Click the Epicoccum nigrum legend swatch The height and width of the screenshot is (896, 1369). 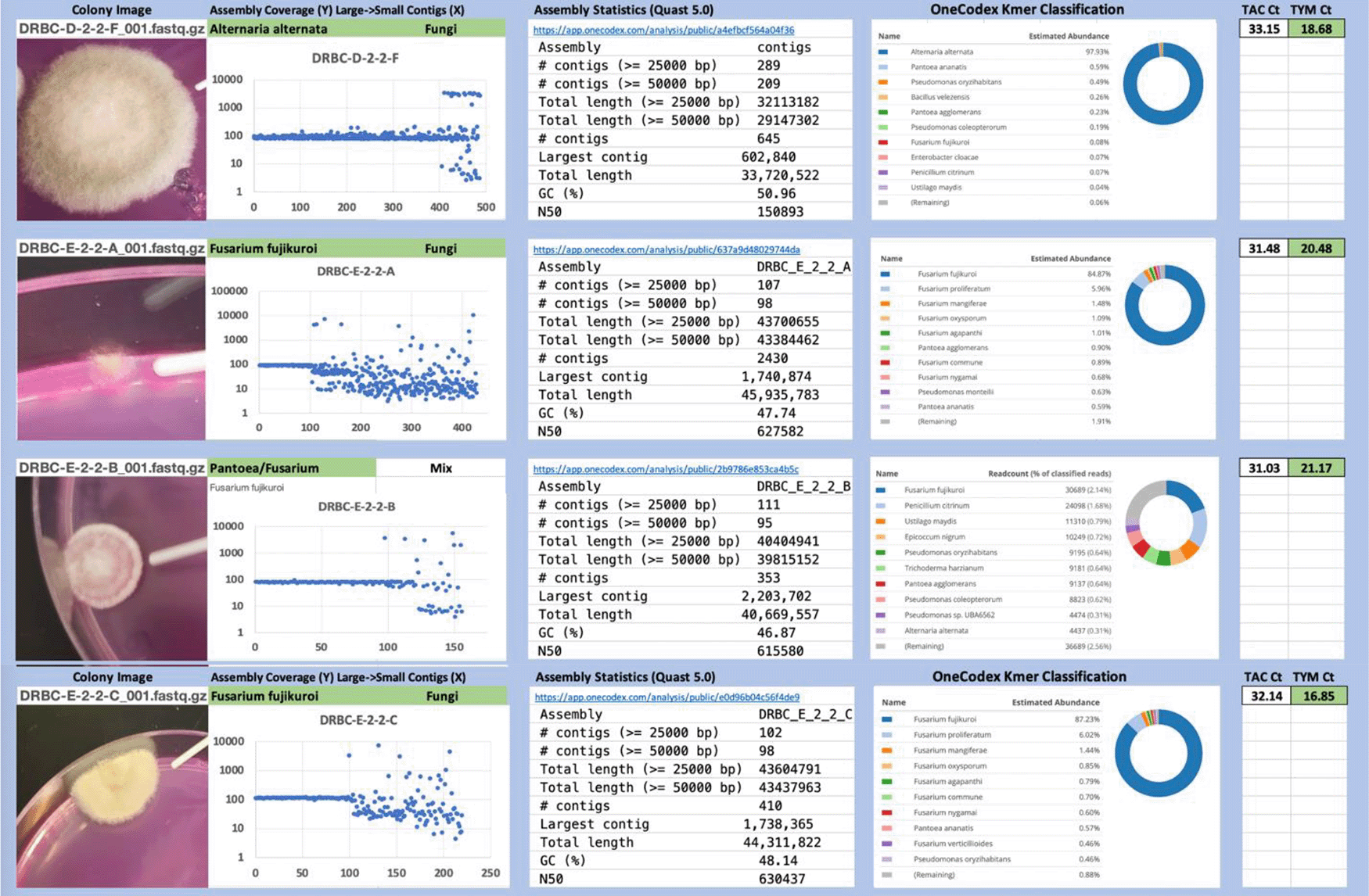[x=881, y=537]
